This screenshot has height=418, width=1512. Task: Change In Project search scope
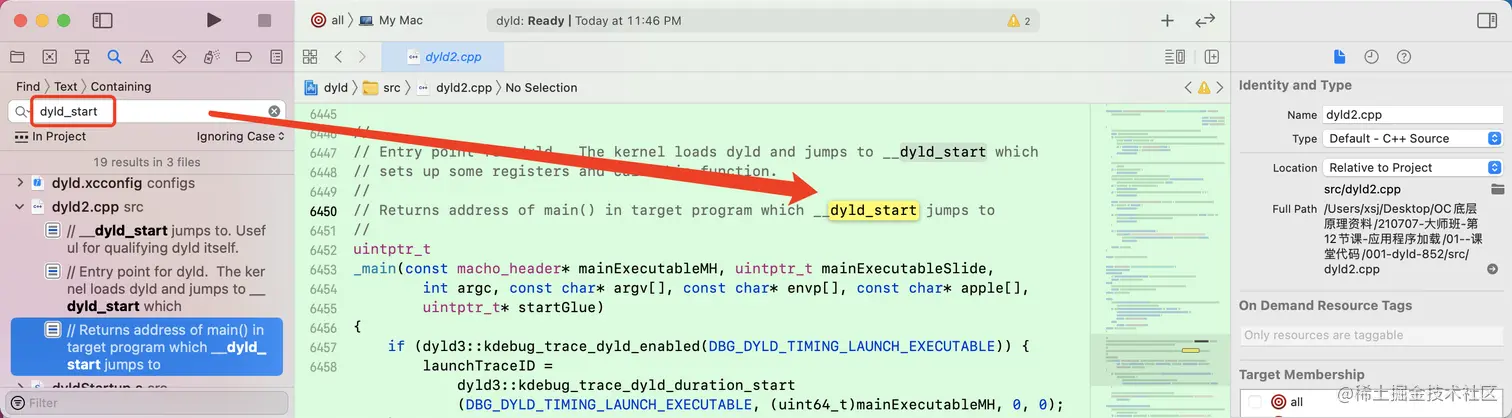click(x=51, y=136)
